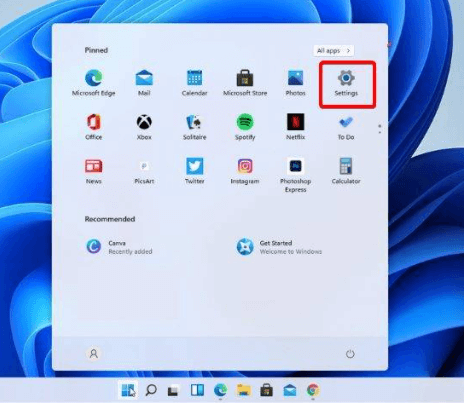Launch the Xbox app
Screen dimensions: 464x403
[x=144, y=127]
